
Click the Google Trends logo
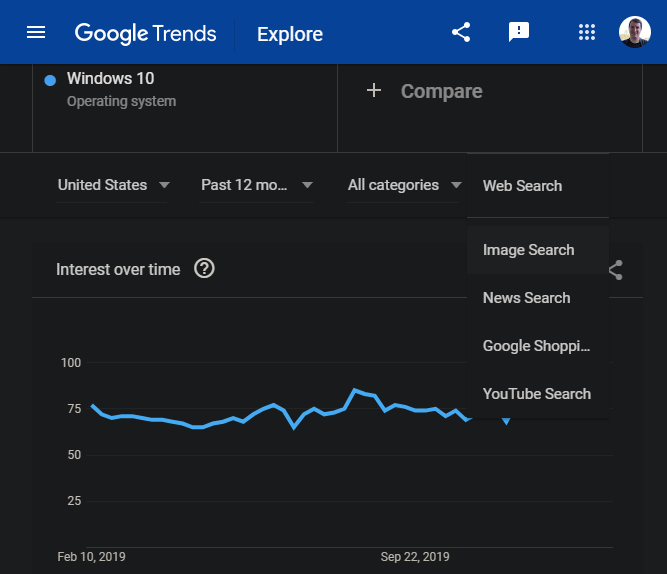[146, 33]
